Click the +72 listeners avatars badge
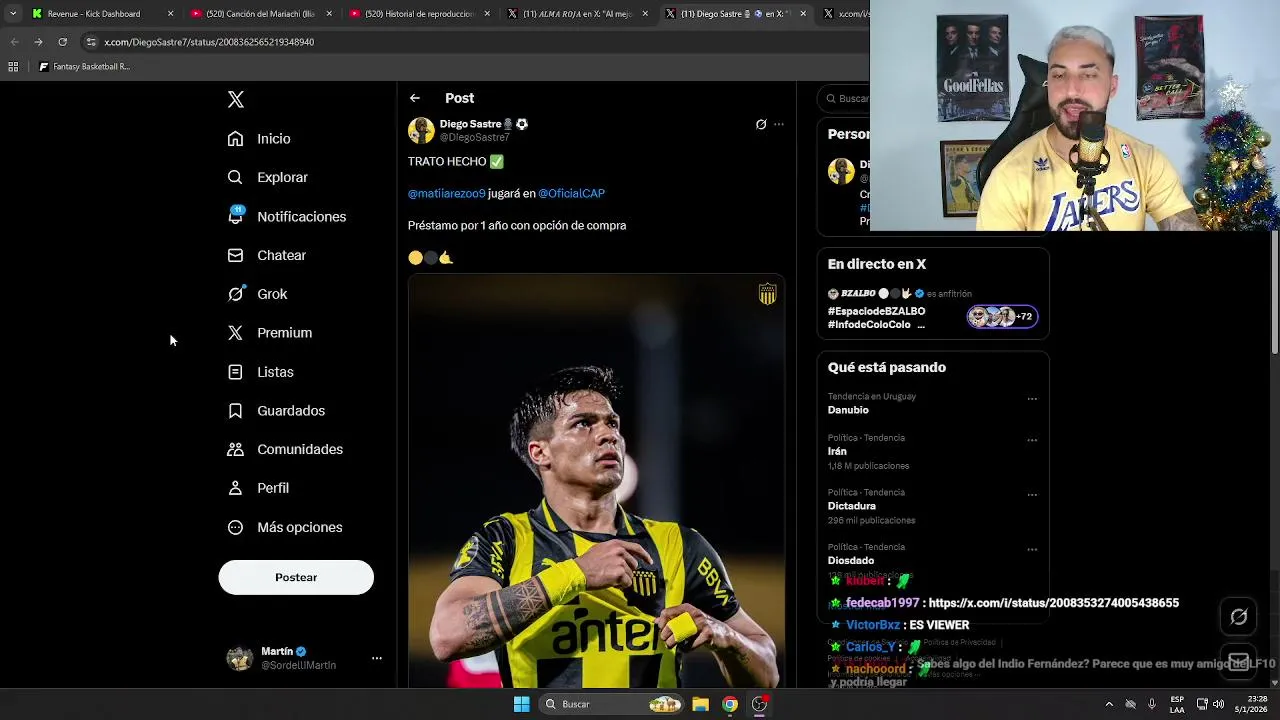The height and width of the screenshot is (720, 1280). click(1002, 317)
